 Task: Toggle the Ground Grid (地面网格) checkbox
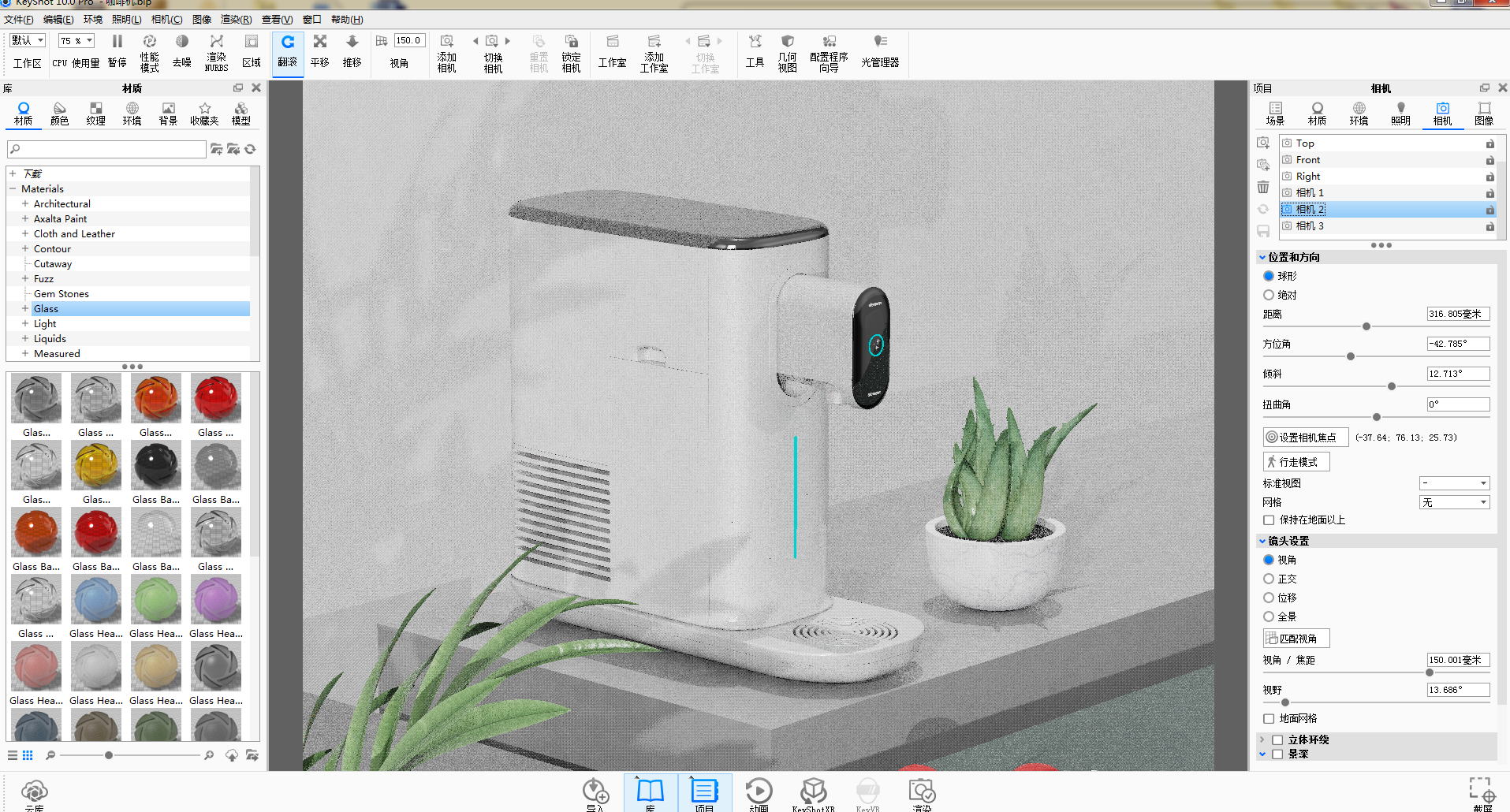point(1269,719)
